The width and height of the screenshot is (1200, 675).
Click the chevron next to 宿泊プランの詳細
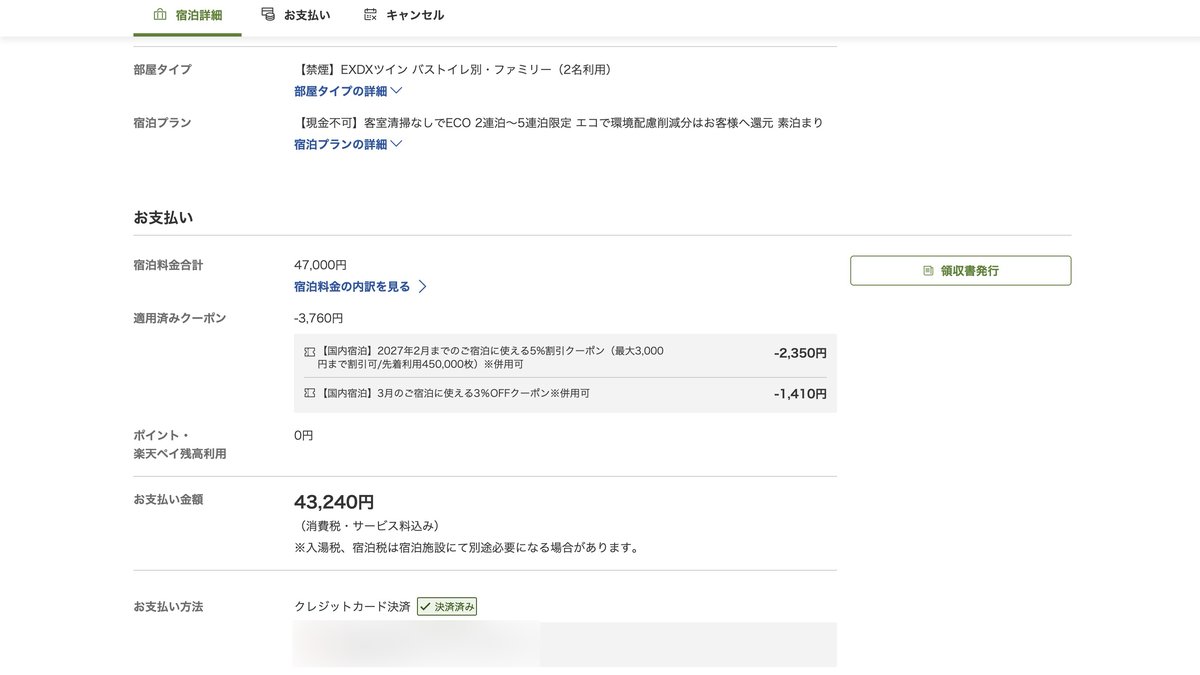click(396, 144)
